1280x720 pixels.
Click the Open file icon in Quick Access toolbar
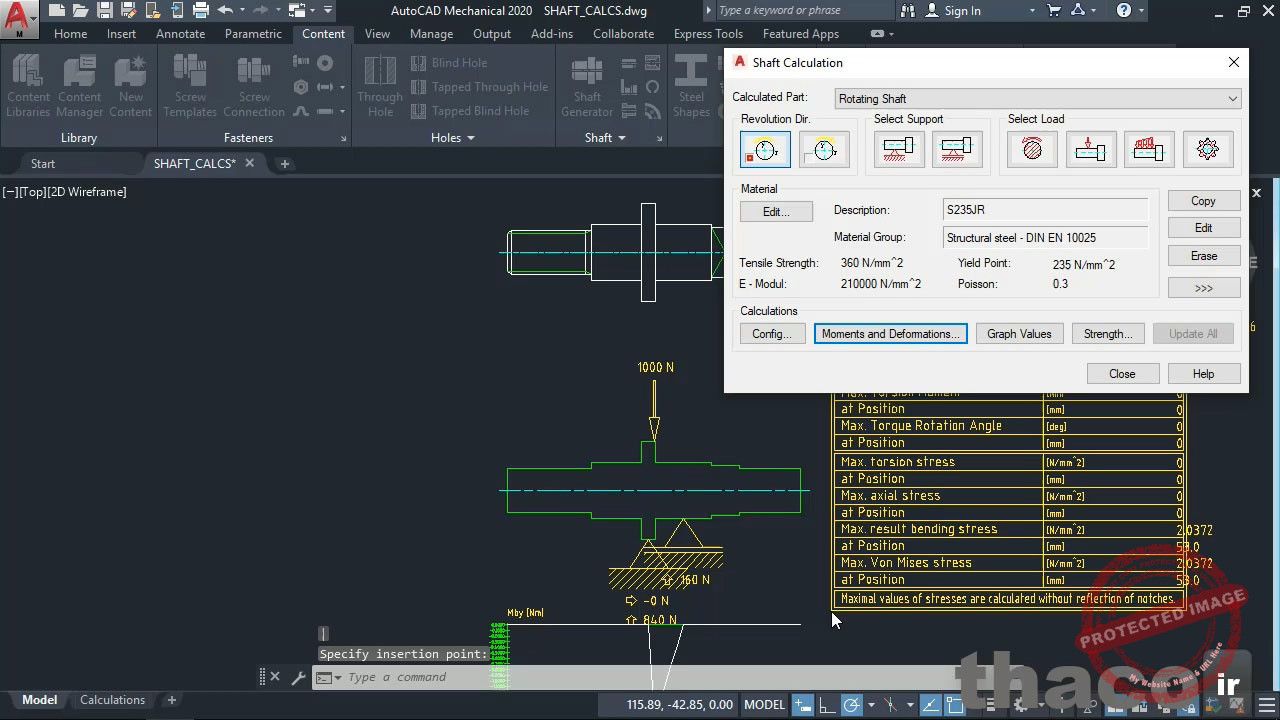81,11
